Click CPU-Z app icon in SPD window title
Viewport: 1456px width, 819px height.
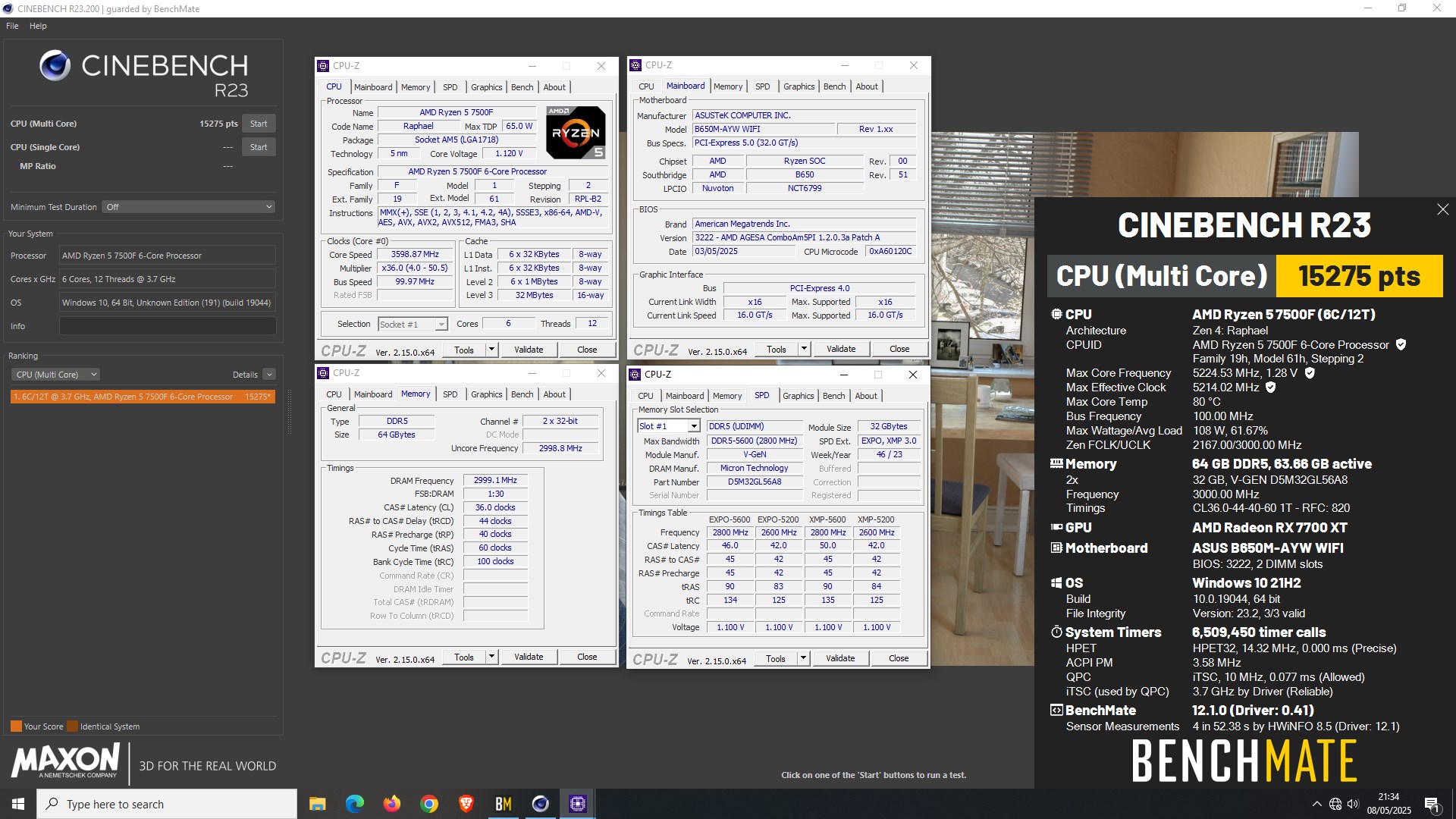point(635,375)
